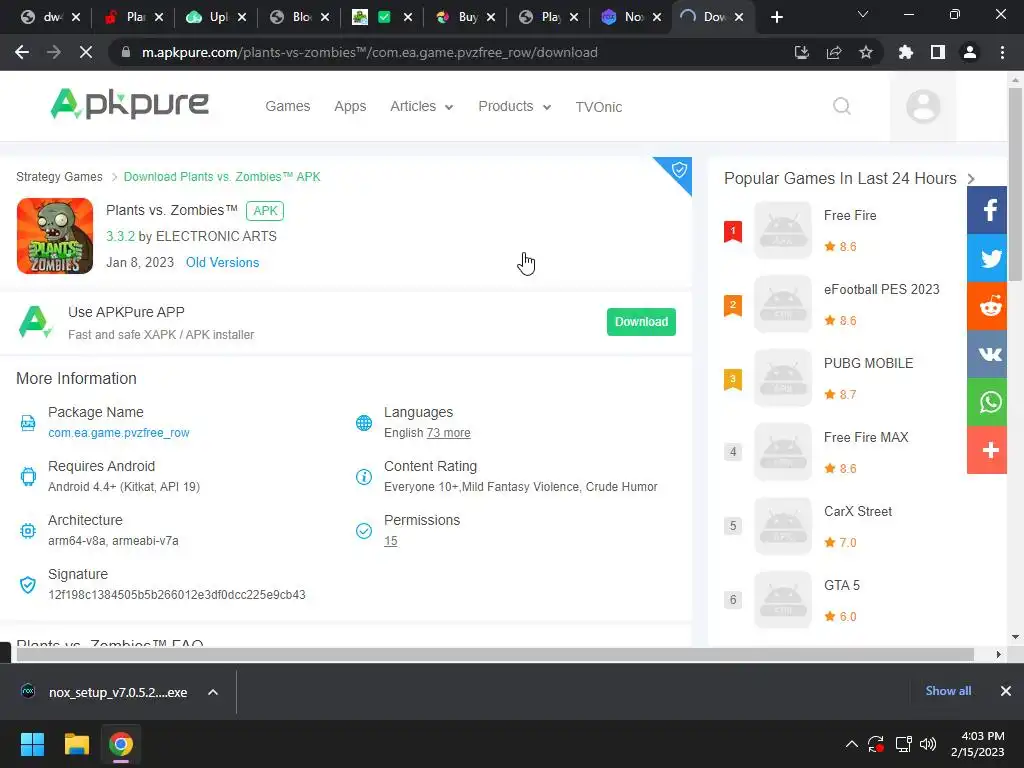
Task: Open the Apps menu
Action: click(x=350, y=106)
